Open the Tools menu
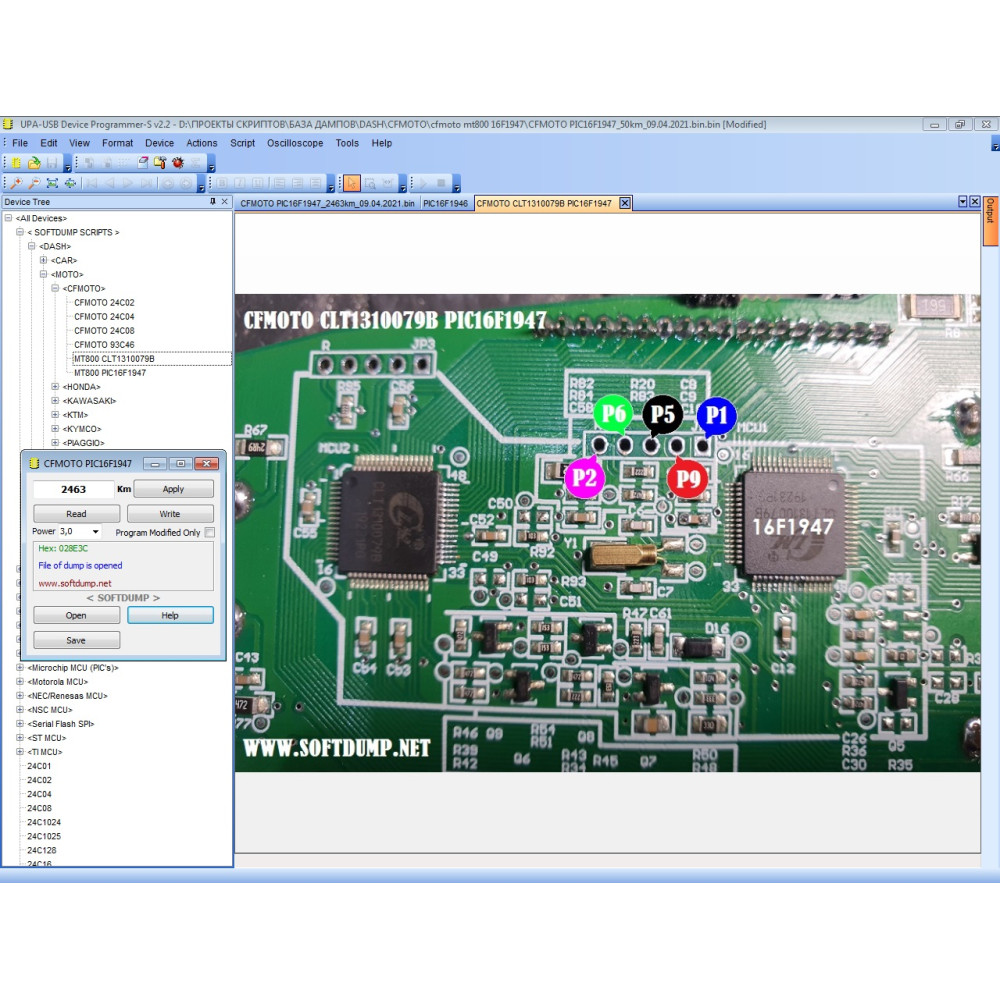The image size is (1000, 1000). pos(347,143)
